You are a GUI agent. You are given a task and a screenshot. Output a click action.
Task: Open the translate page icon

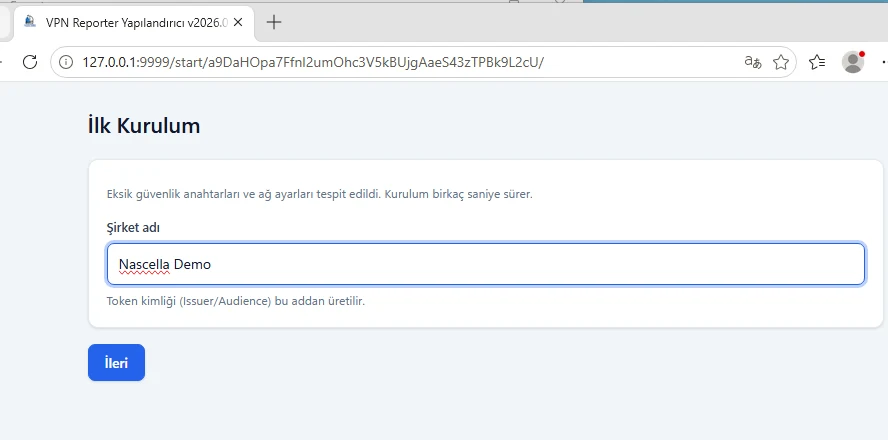(x=753, y=62)
